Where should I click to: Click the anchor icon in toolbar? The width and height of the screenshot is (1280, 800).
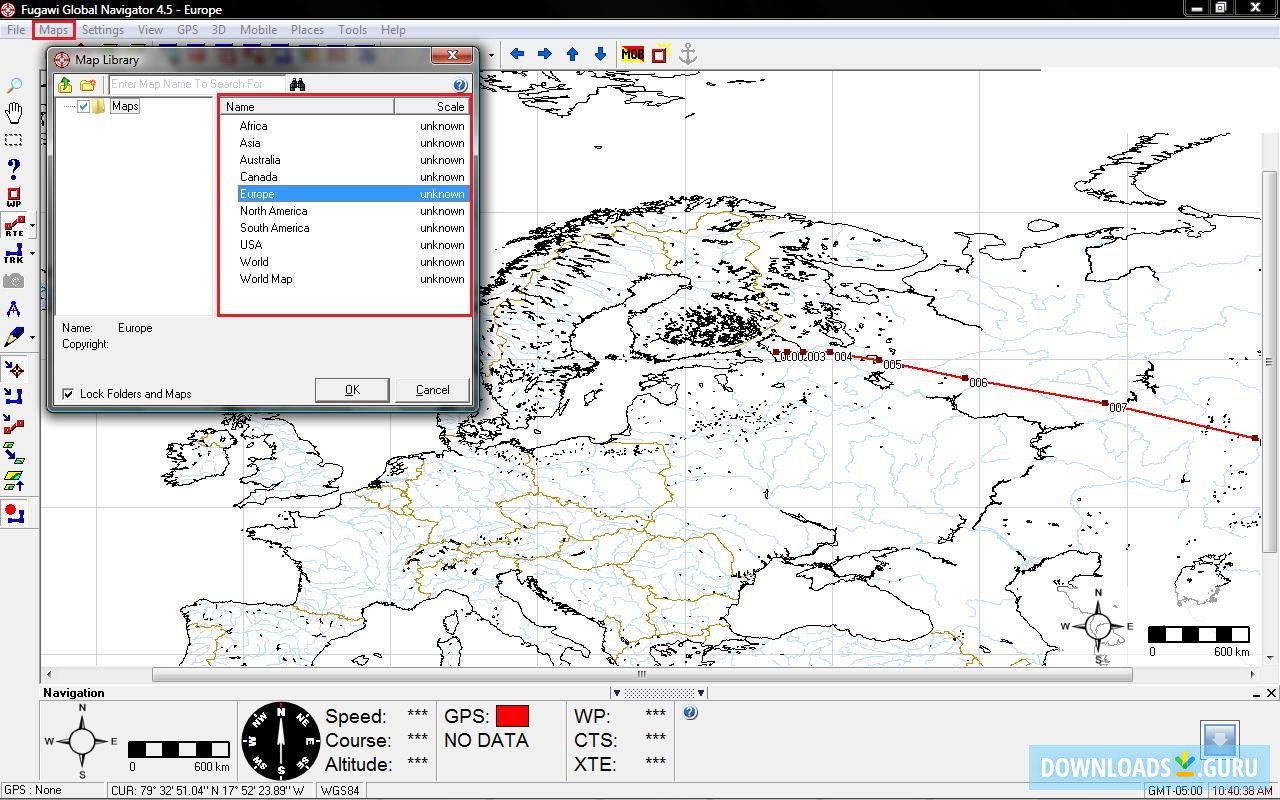(687, 55)
